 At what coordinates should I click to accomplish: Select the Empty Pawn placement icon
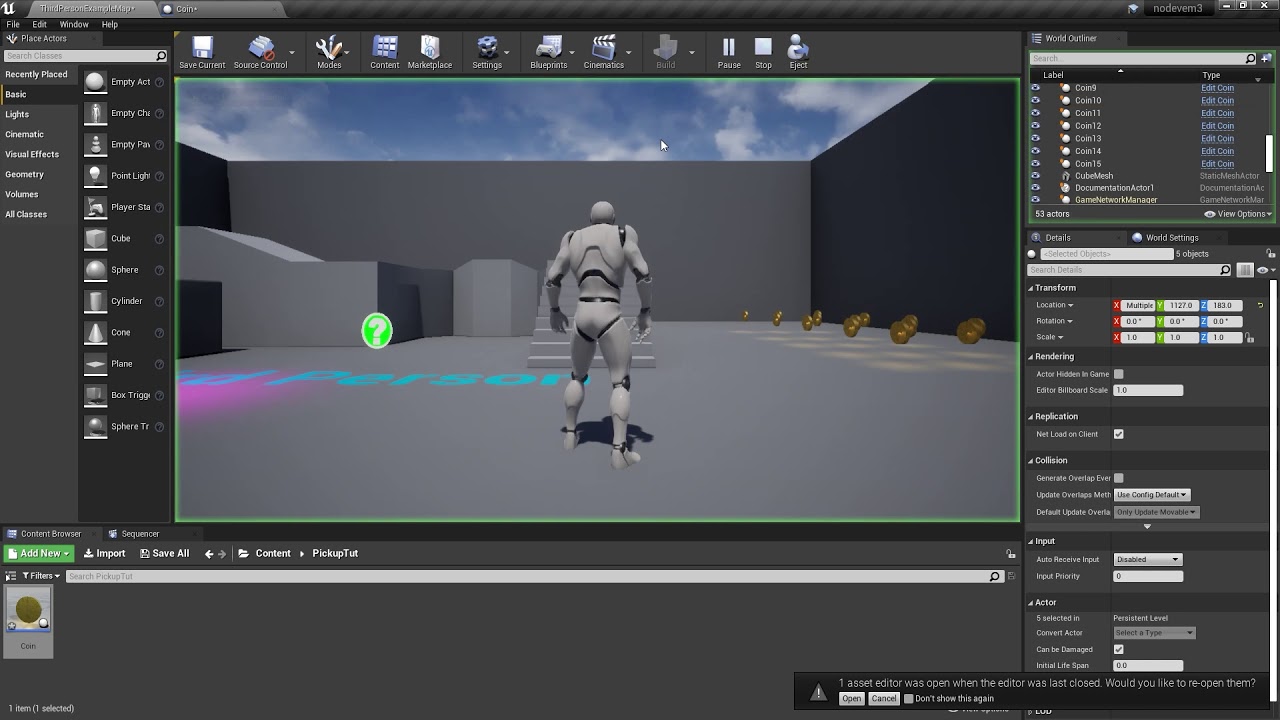pyautogui.click(x=95, y=145)
